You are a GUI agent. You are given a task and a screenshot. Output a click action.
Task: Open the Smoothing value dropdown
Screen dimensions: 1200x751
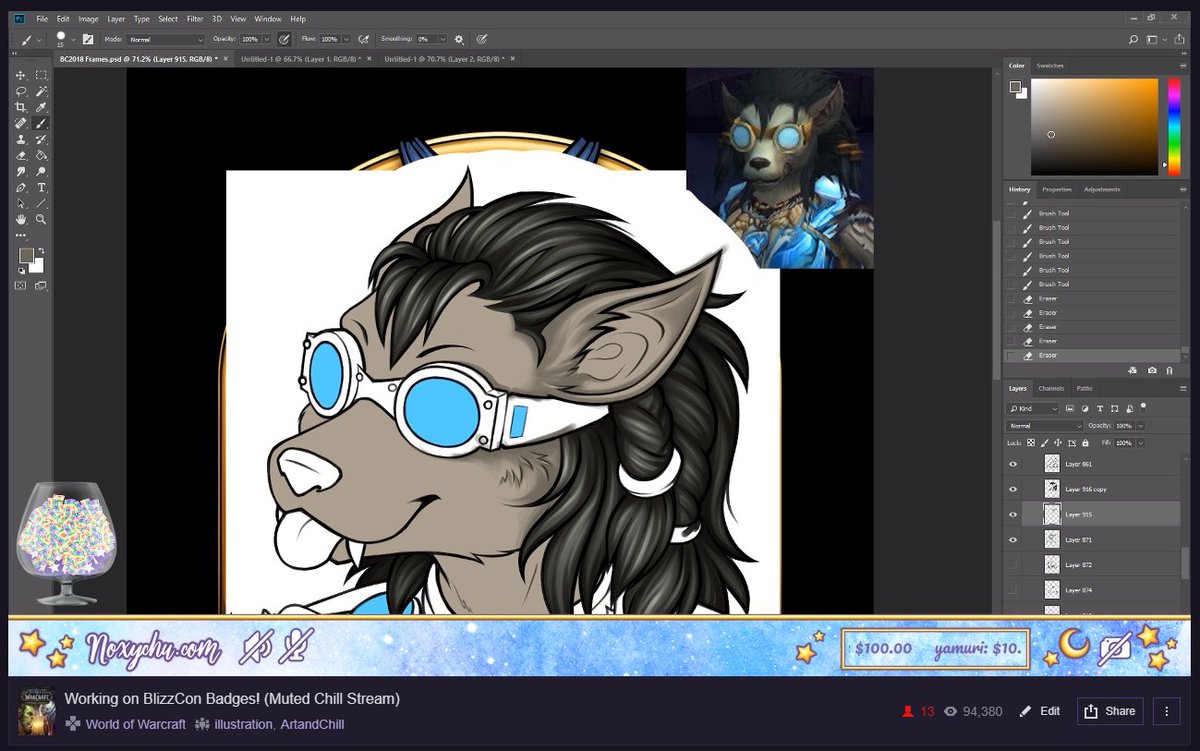click(441, 39)
